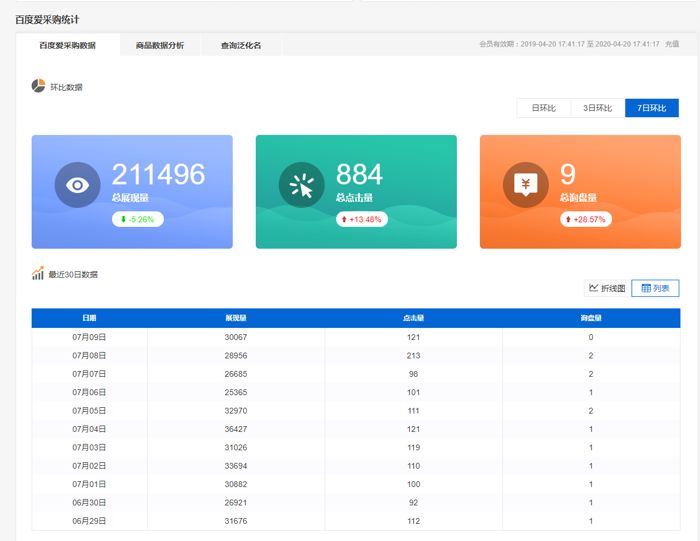The image size is (700, 541).
Task: Click the 30882 impressions value
Action: pyautogui.click(x=236, y=484)
